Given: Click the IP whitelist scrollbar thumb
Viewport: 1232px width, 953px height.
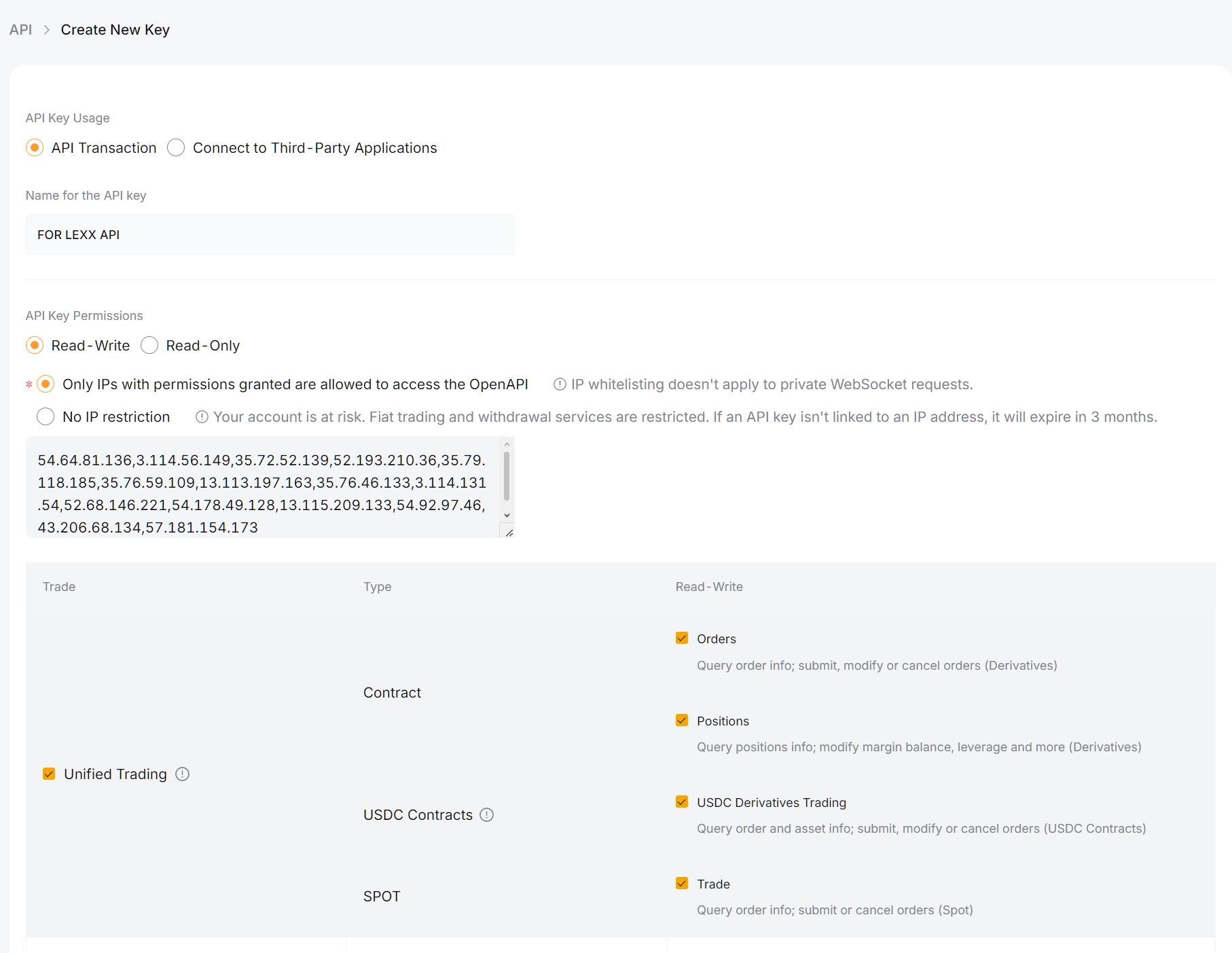Looking at the screenshot, I should pyautogui.click(x=507, y=475).
